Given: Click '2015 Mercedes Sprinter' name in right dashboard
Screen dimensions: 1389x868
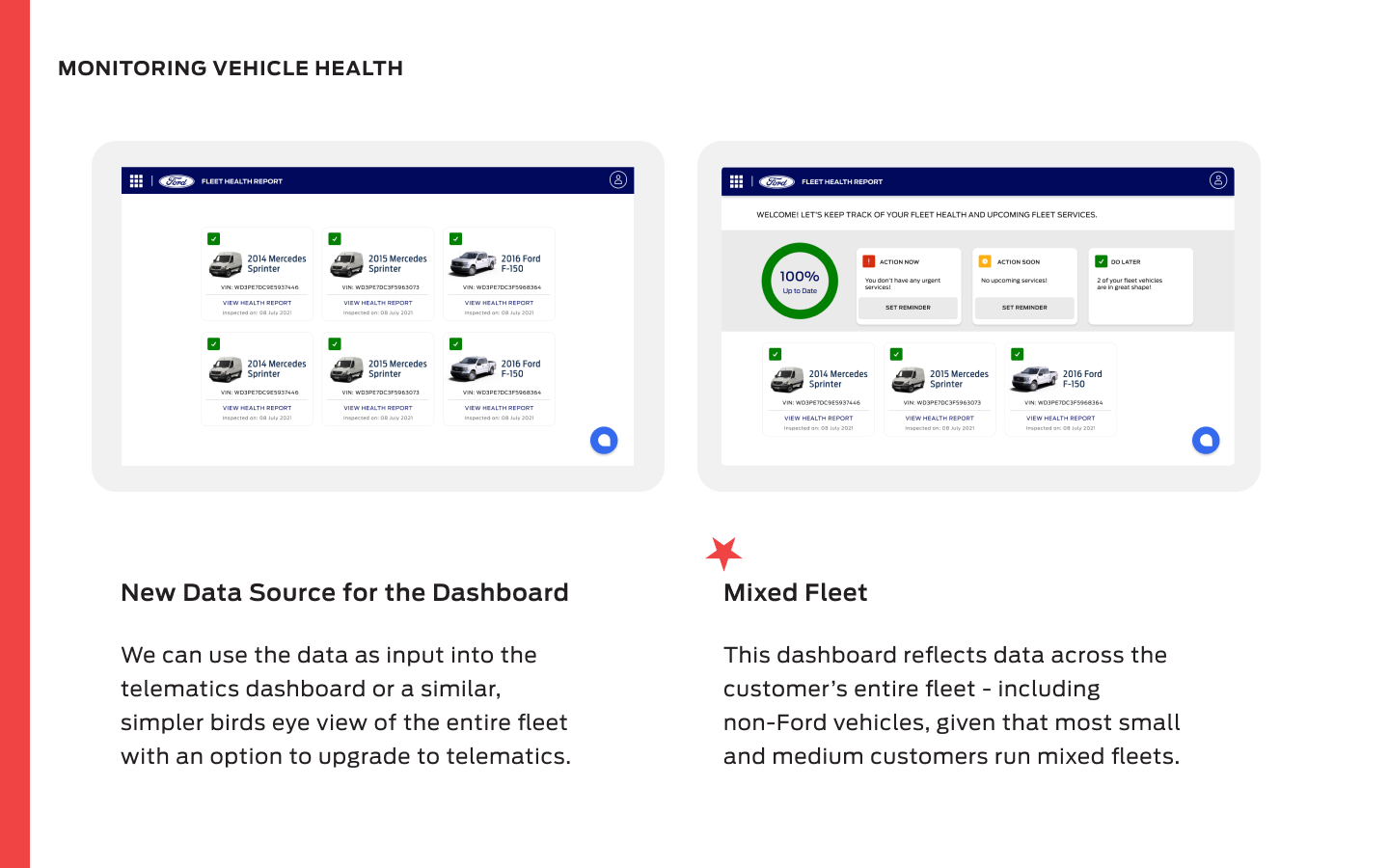Looking at the screenshot, I should 959,379.
